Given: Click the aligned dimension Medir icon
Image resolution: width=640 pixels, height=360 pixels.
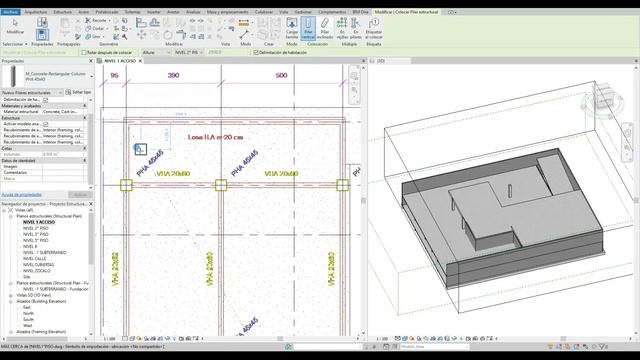Looking at the screenshot, I should coord(244,23).
